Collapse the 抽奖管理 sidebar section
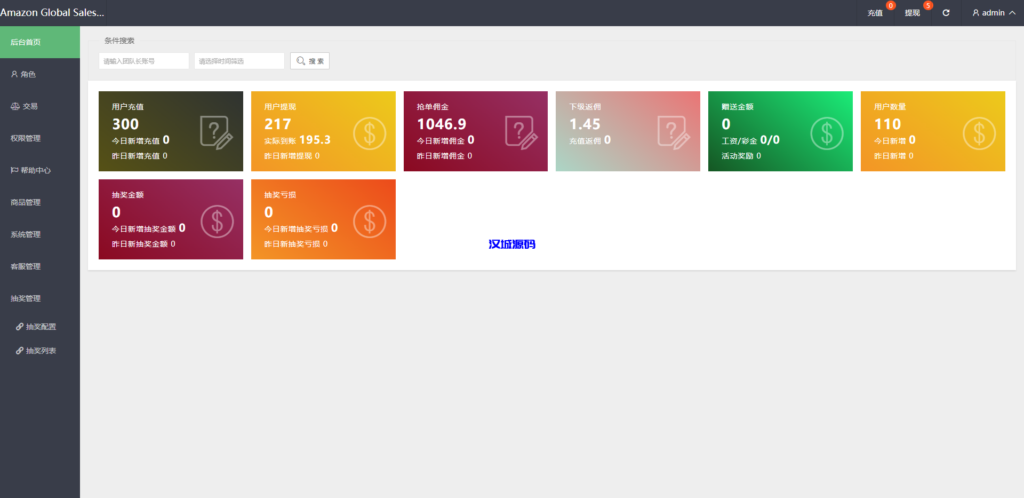The width and height of the screenshot is (1024, 498). click(x=40, y=298)
